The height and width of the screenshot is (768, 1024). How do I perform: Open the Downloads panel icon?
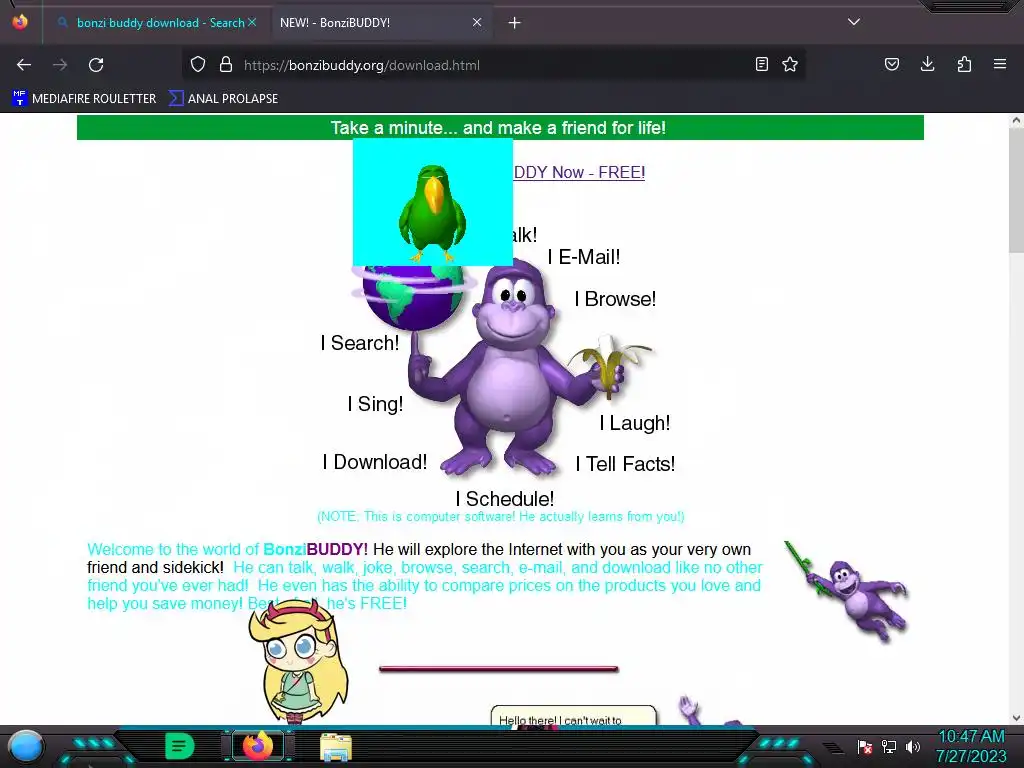[927, 64]
